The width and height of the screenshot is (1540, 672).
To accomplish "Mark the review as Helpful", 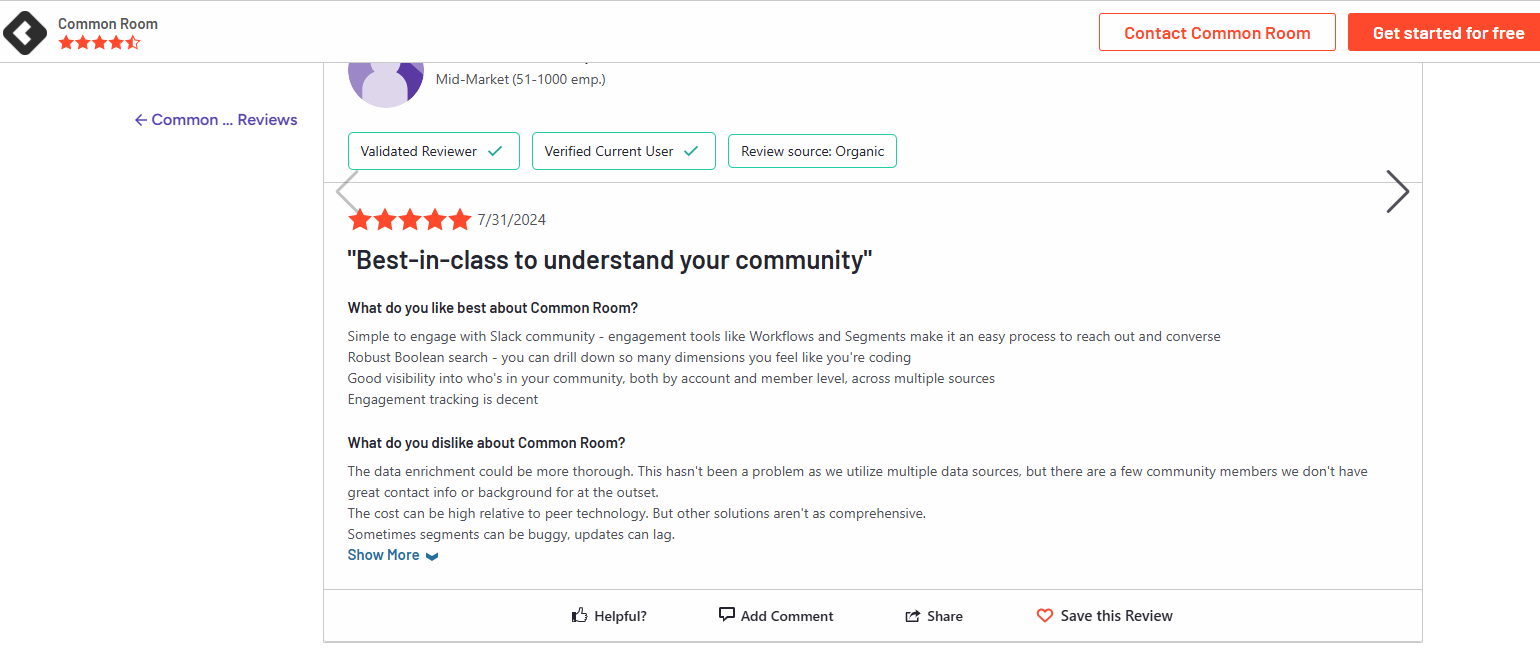I will click(x=609, y=616).
